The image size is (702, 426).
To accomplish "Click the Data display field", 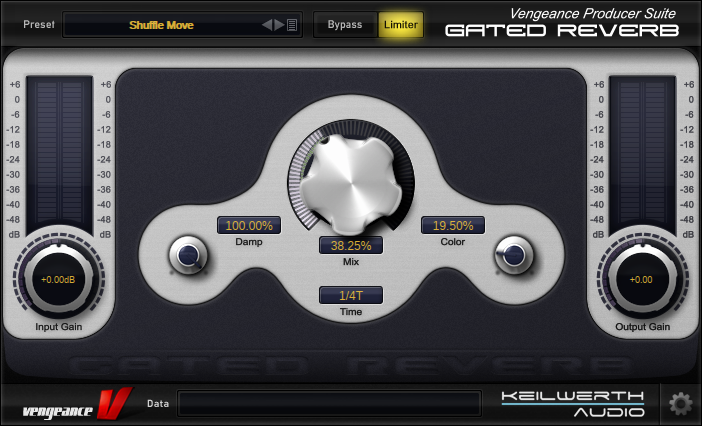I will tap(328, 403).
